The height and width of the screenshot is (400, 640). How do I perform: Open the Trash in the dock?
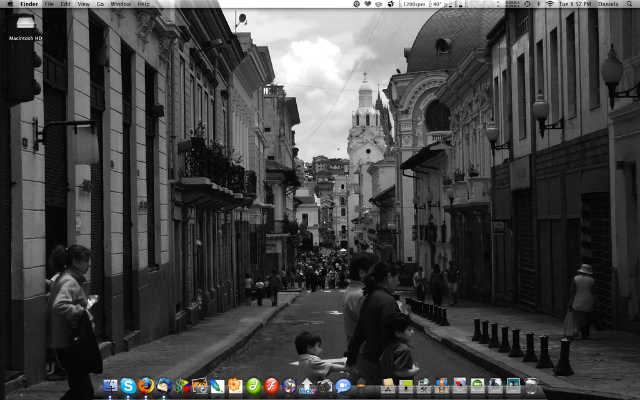(530, 385)
